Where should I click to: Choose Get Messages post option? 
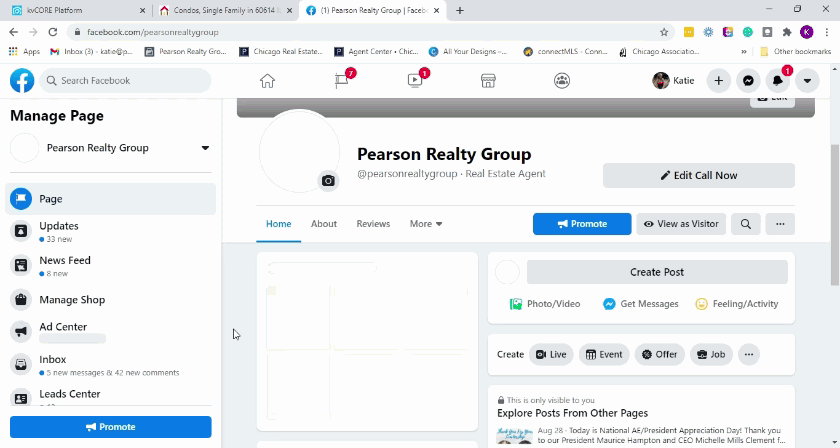(x=641, y=304)
